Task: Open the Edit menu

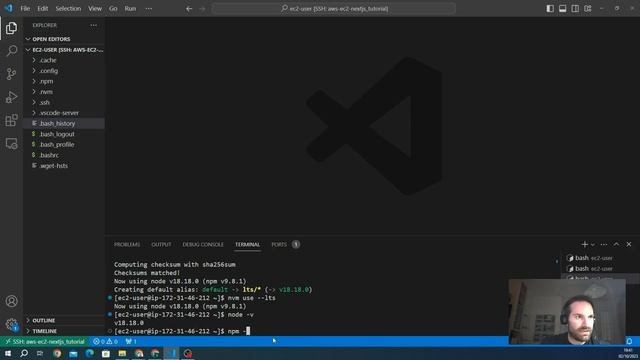Action: tap(42, 9)
